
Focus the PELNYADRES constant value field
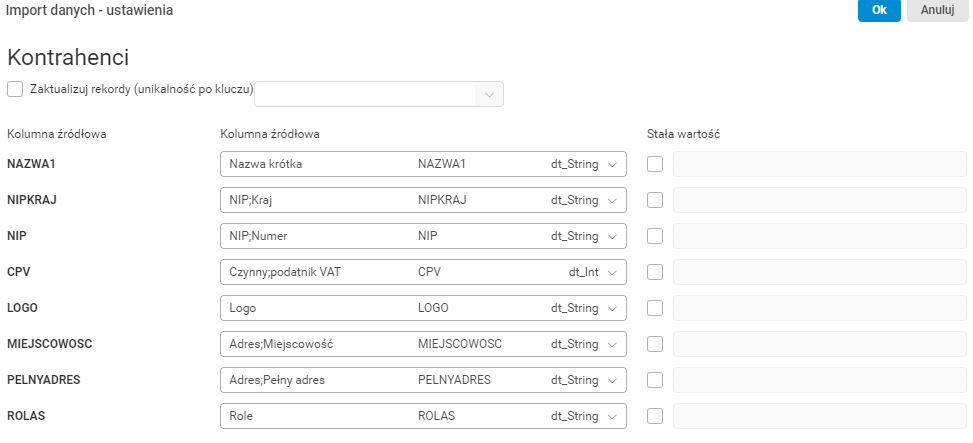pyautogui.click(x=819, y=380)
